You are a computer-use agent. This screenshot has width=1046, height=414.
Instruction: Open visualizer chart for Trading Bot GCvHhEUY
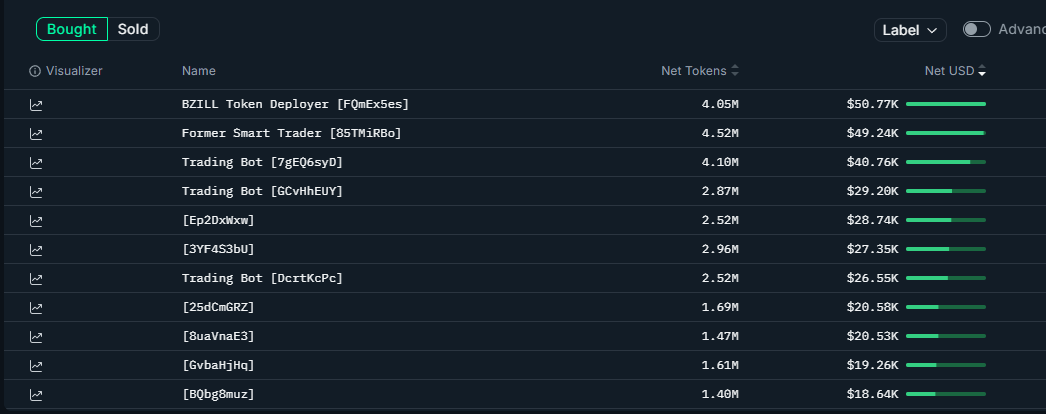pos(36,192)
